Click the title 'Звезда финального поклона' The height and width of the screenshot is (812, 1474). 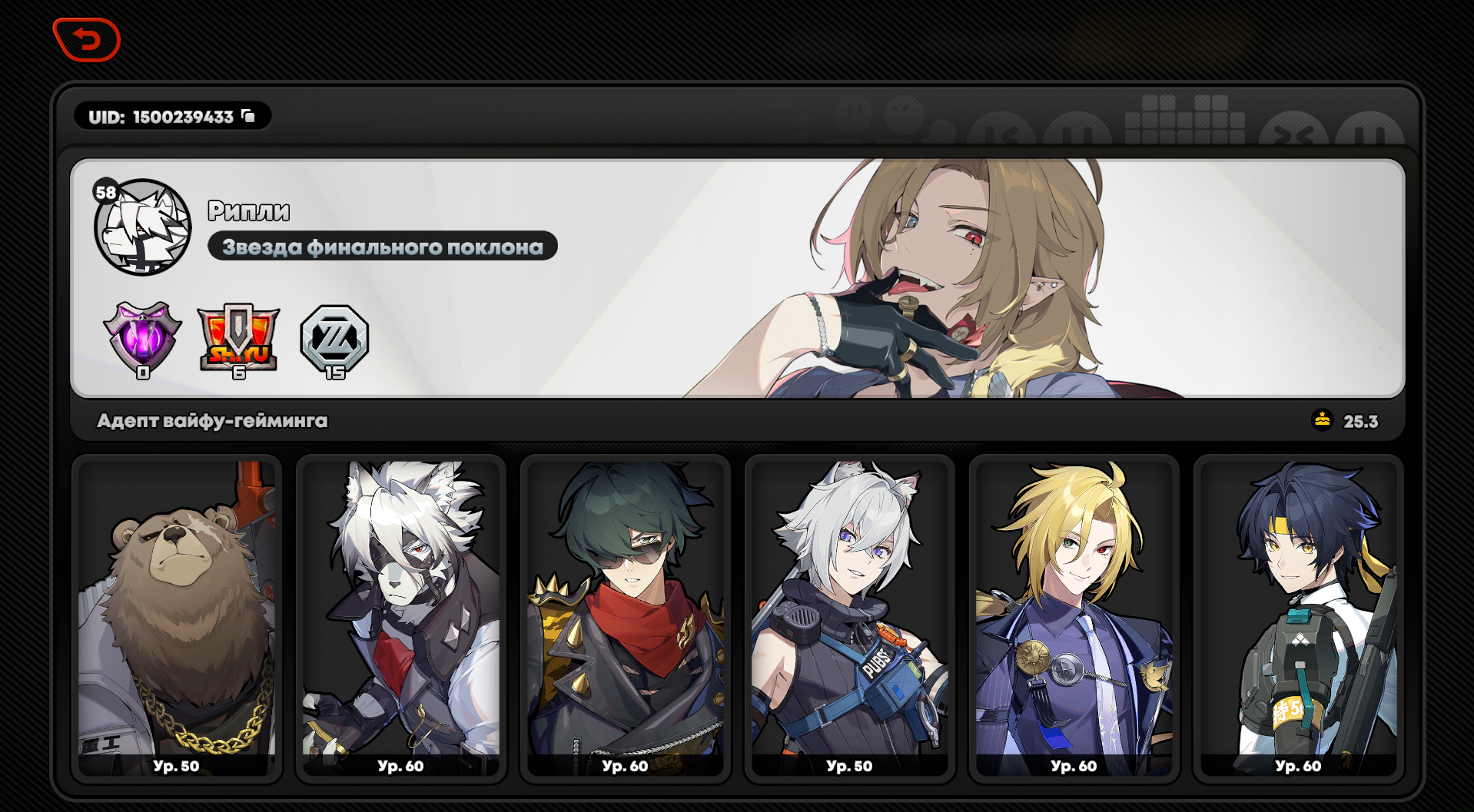[x=383, y=247]
